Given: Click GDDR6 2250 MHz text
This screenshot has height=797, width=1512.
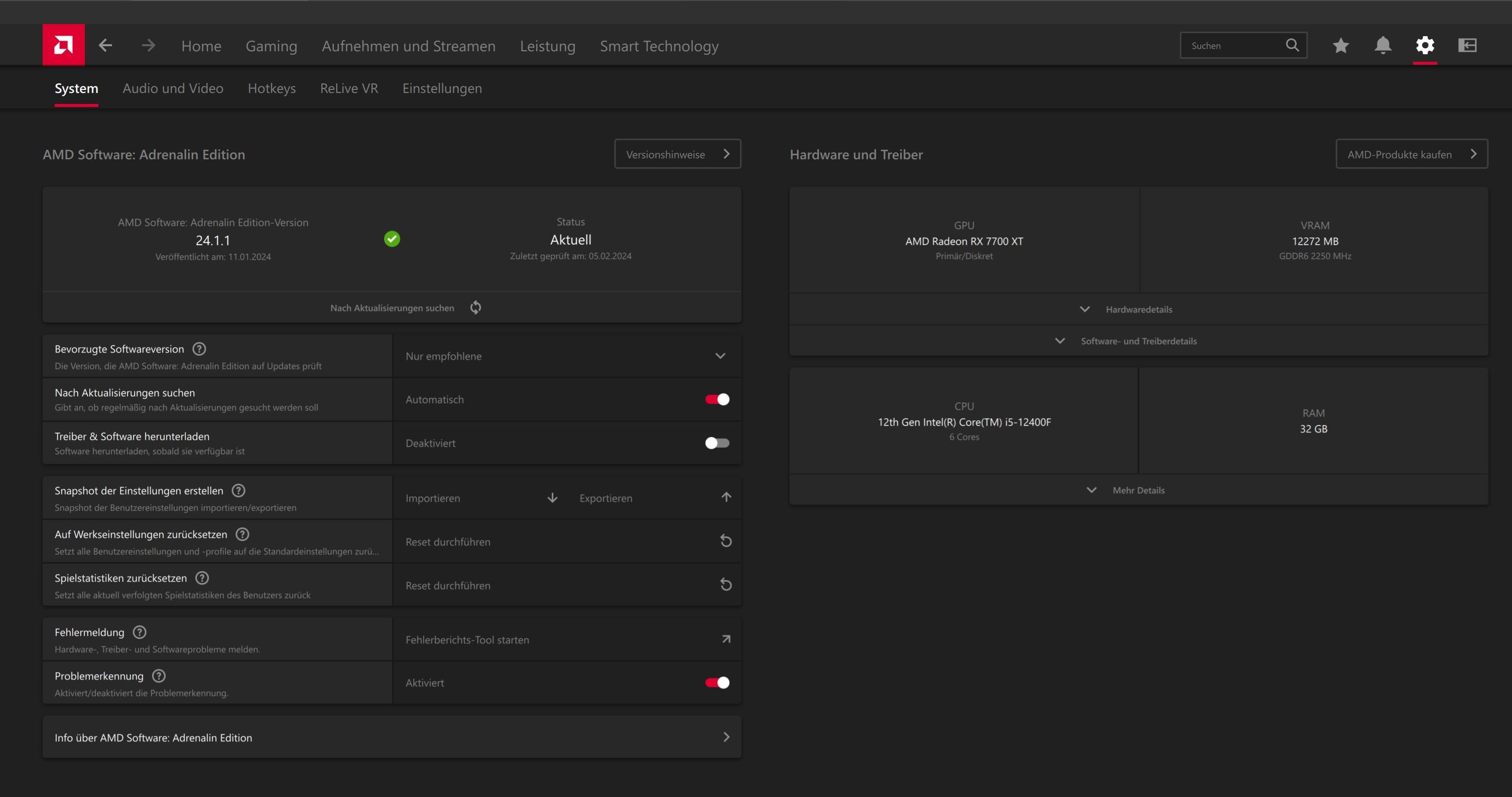Looking at the screenshot, I should pyautogui.click(x=1315, y=256).
